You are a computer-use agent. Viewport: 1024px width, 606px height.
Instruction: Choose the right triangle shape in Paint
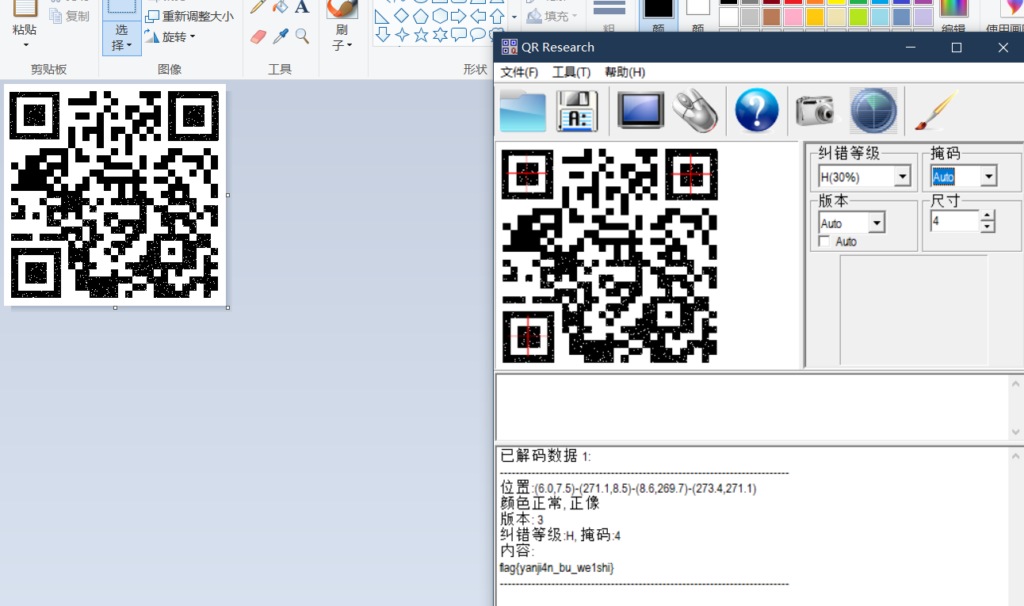coord(382,16)
